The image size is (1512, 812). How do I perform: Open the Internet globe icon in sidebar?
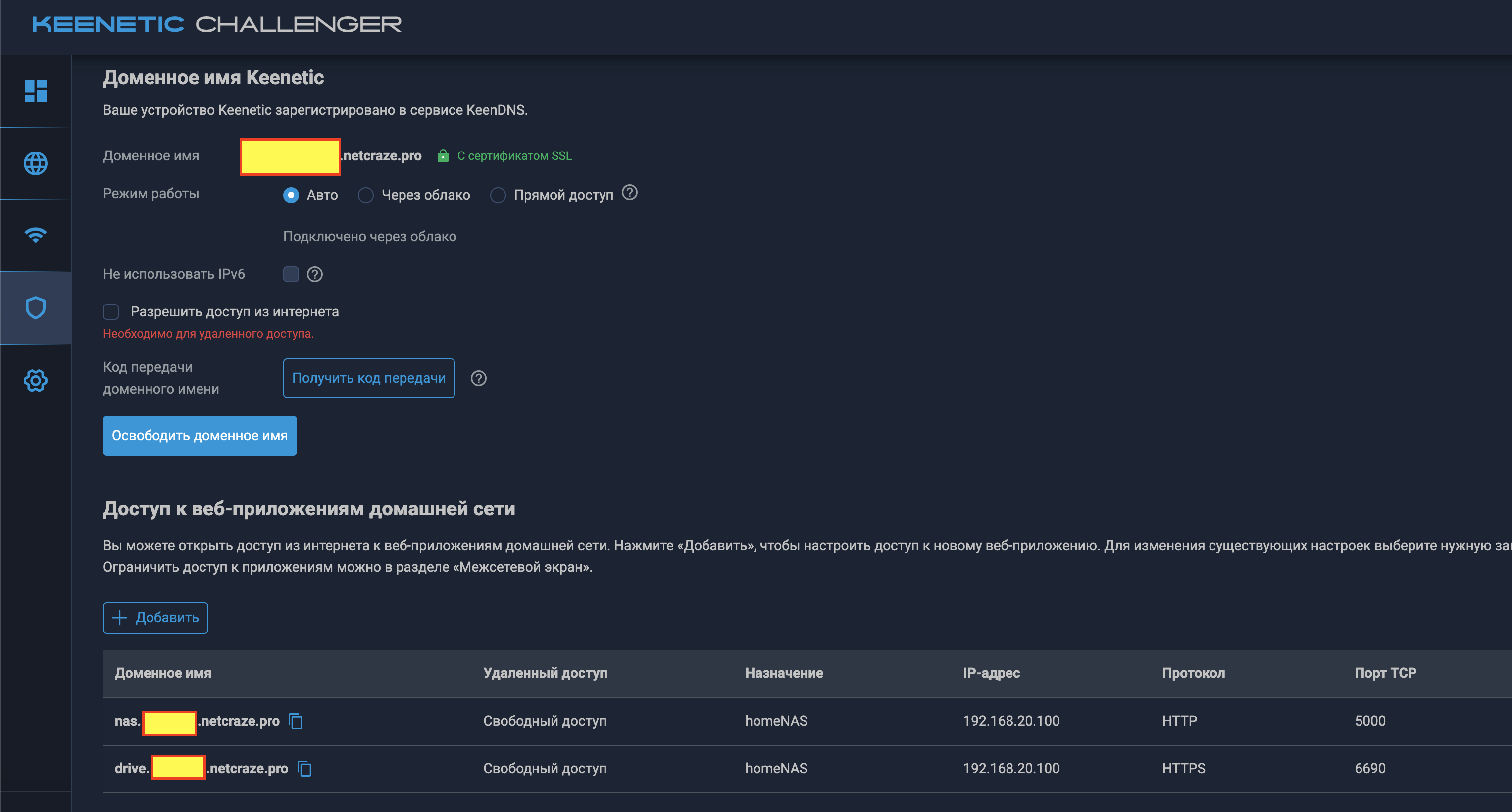[x=35, y=163]
